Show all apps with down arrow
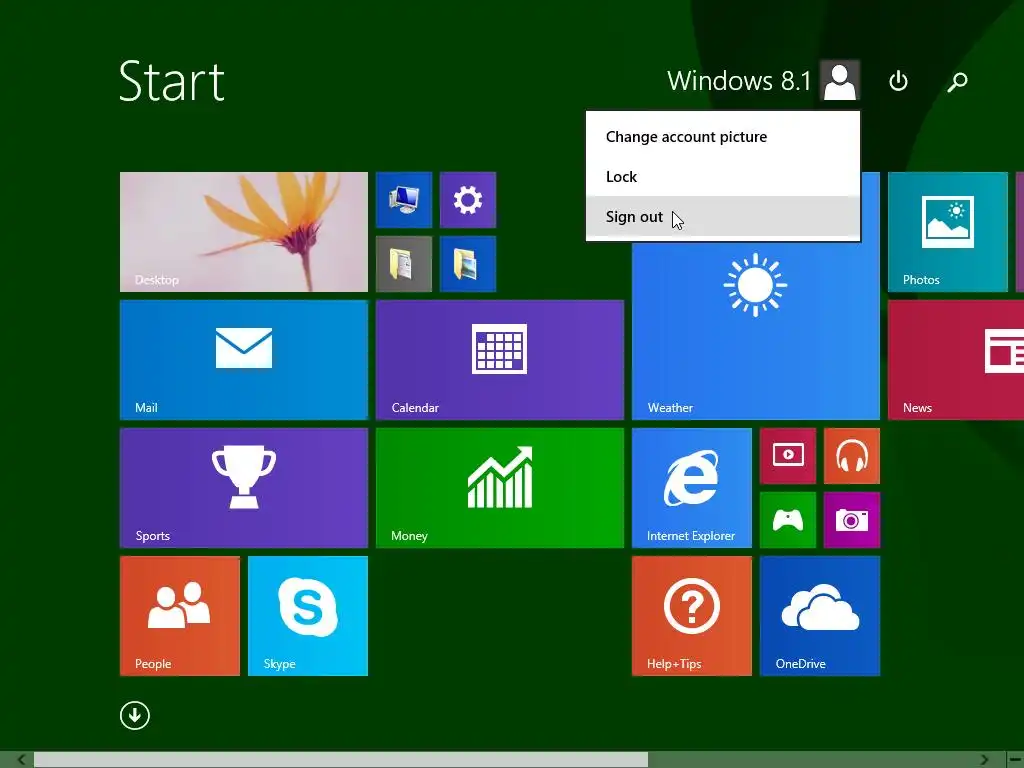This screenshot has height=768, width=1024. coord(135,715)
